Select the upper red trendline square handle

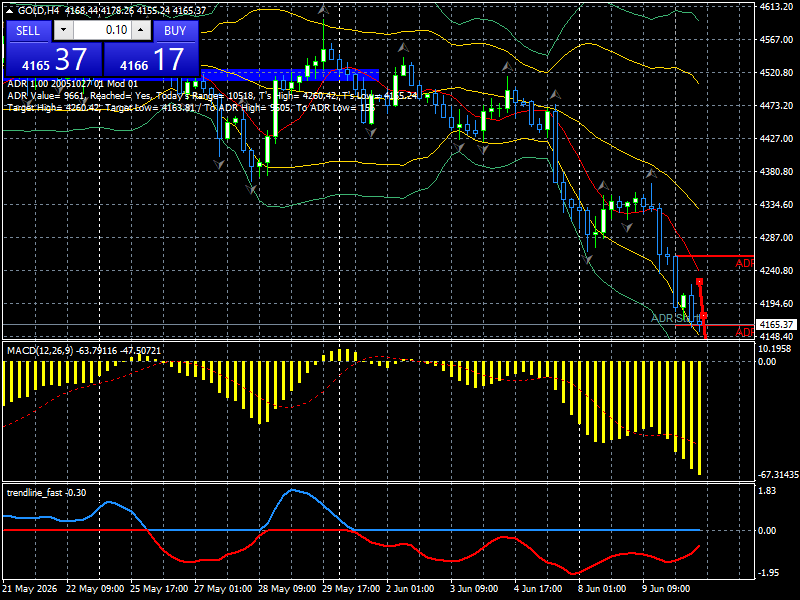(x=699, y=282)
